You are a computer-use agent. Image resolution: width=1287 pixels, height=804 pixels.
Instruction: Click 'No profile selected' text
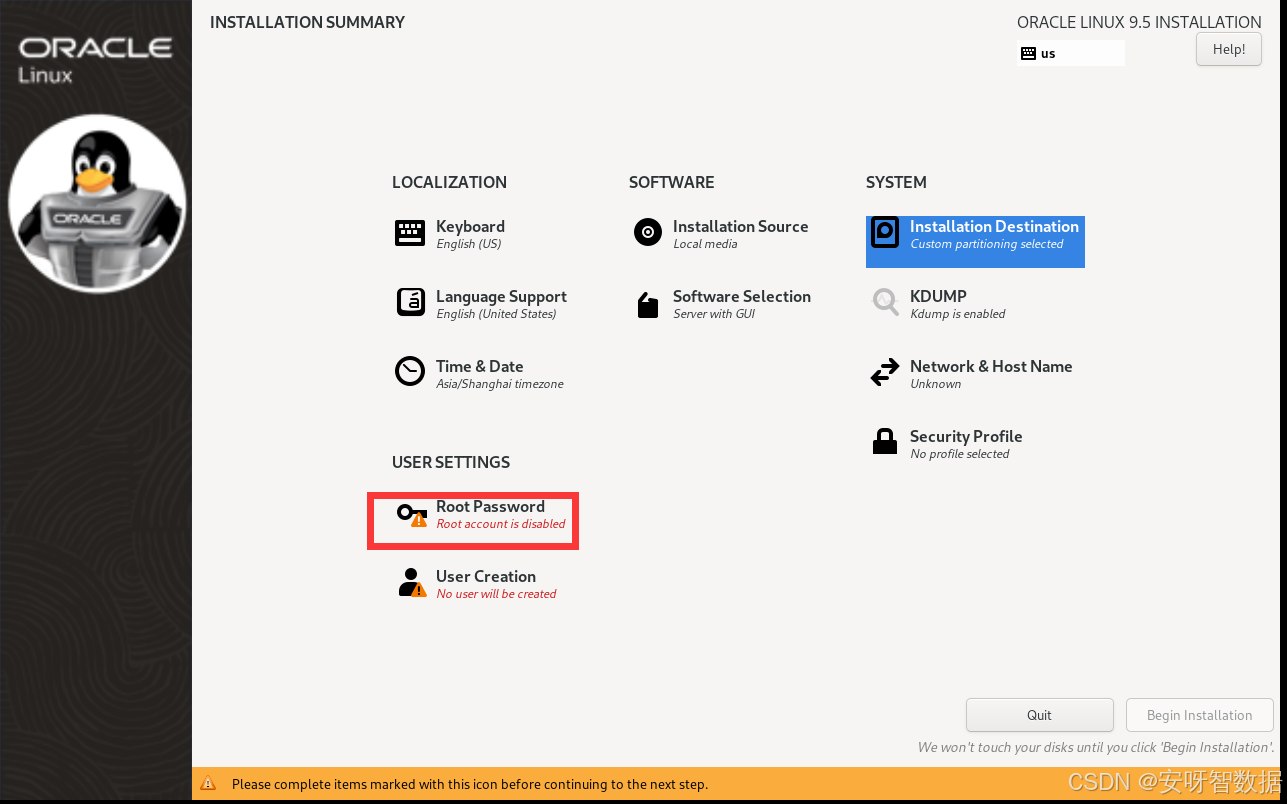click(959, 454)
